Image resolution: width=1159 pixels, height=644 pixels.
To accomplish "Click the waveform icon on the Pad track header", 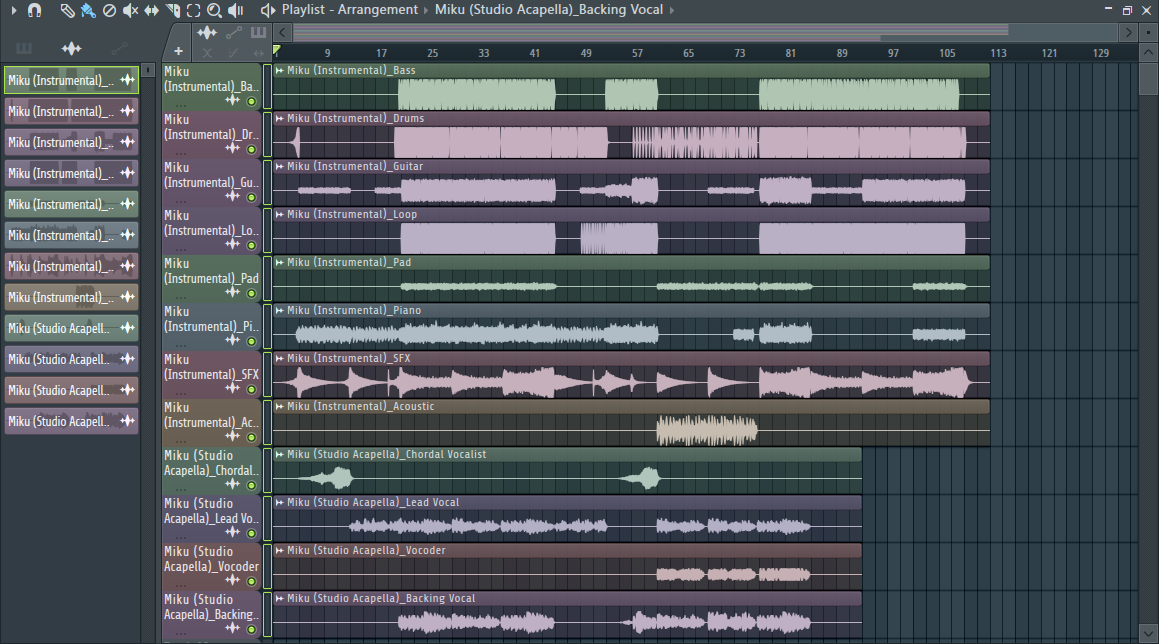I will (x=233, y=292).
